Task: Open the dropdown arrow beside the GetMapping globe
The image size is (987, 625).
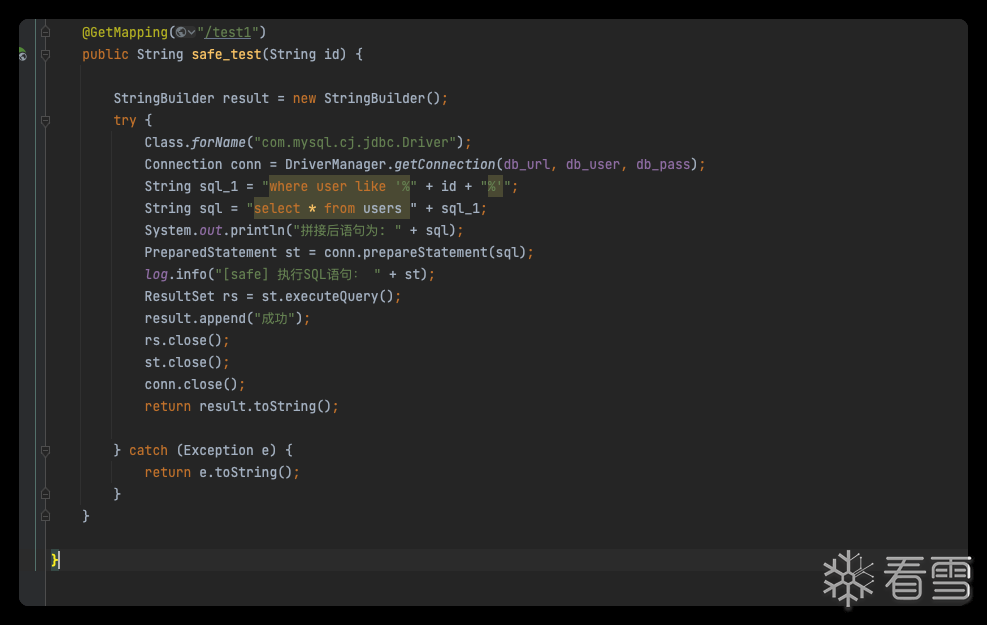Action: click(191, 33)
